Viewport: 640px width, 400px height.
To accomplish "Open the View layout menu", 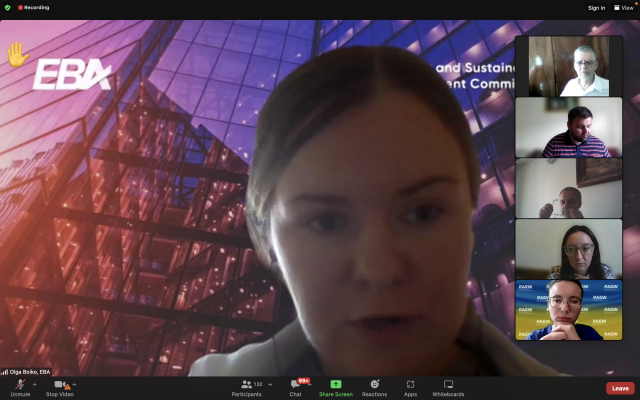I will [x=624, y=8].
